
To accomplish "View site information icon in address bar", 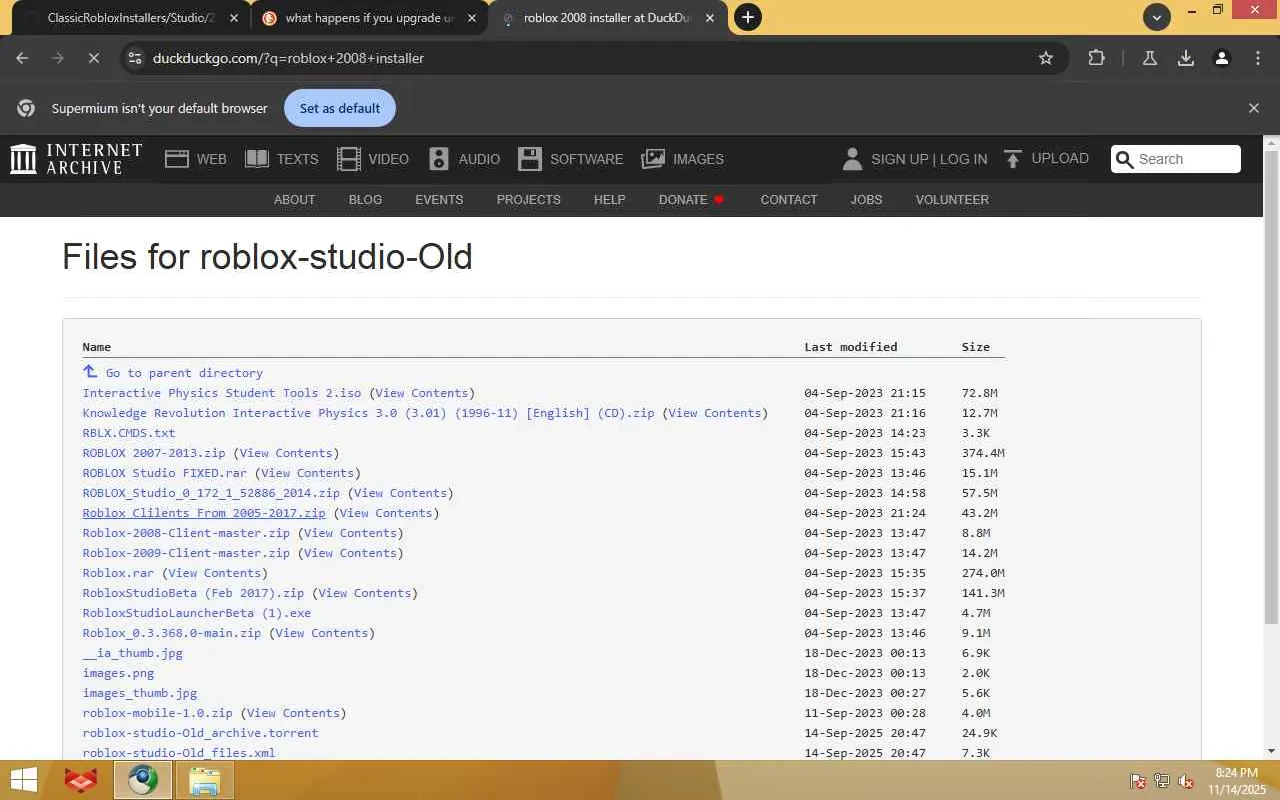I will tap(136, 58).
